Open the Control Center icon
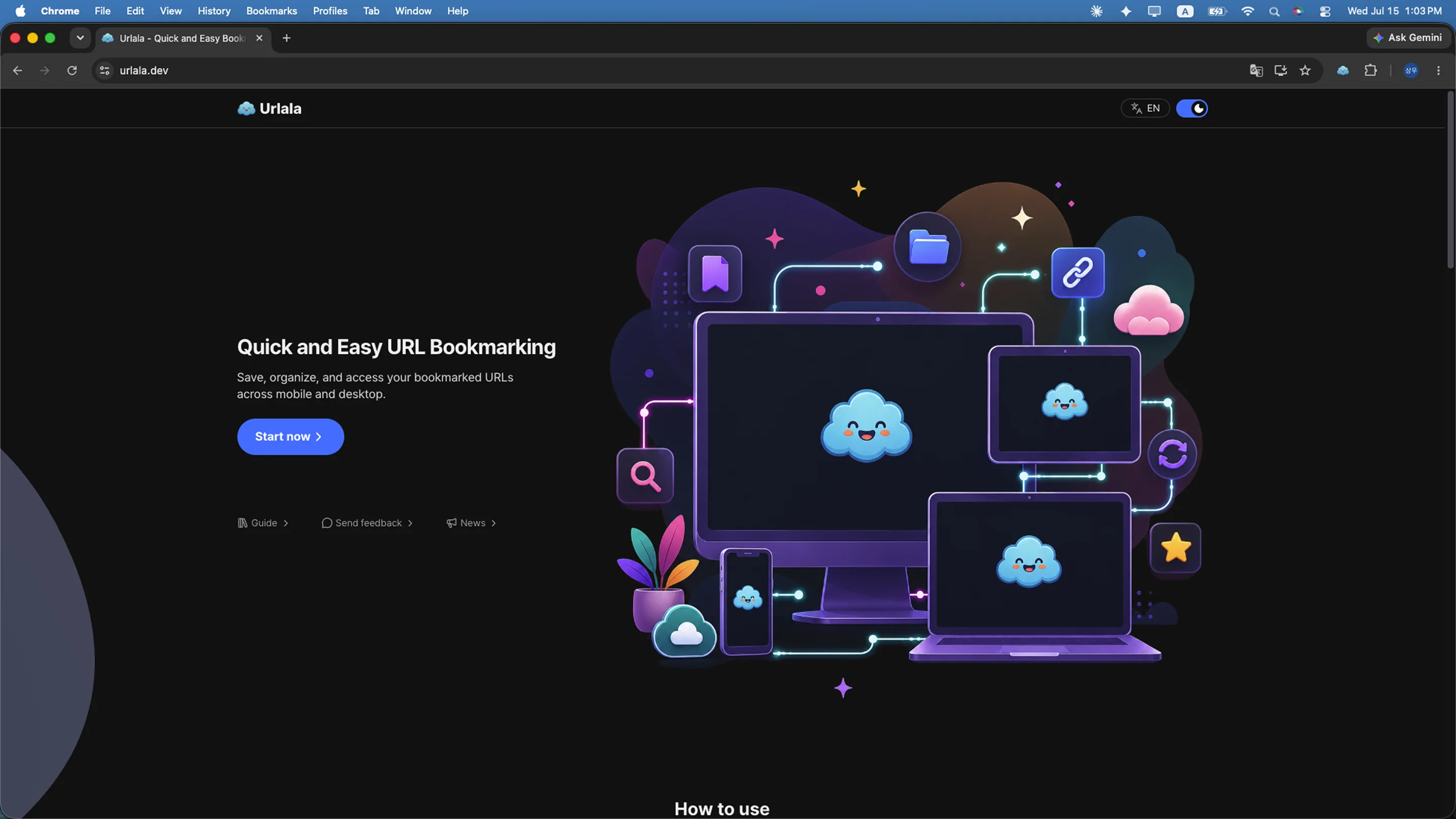Image resolution: width=1456 pixels, height=819 pixels. click(x=1325, y=11)
